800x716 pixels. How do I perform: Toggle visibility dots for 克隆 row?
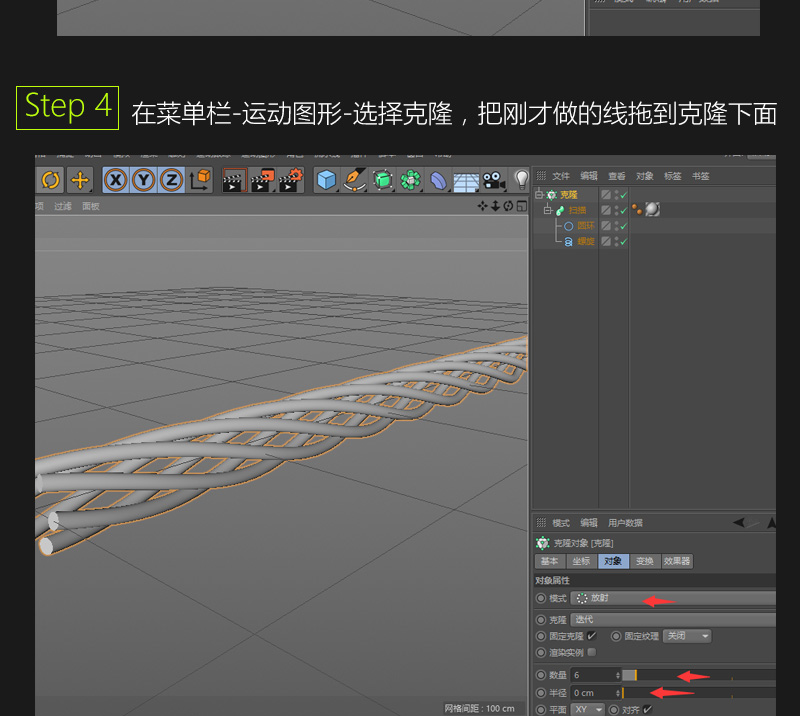tap(616, 194)
